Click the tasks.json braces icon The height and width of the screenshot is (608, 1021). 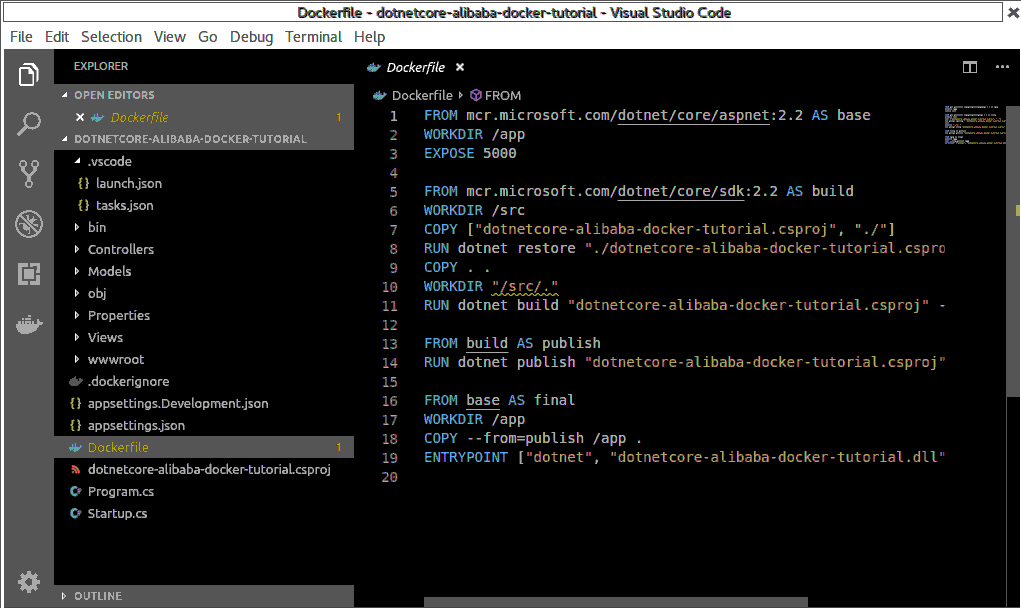coord(83,205)
